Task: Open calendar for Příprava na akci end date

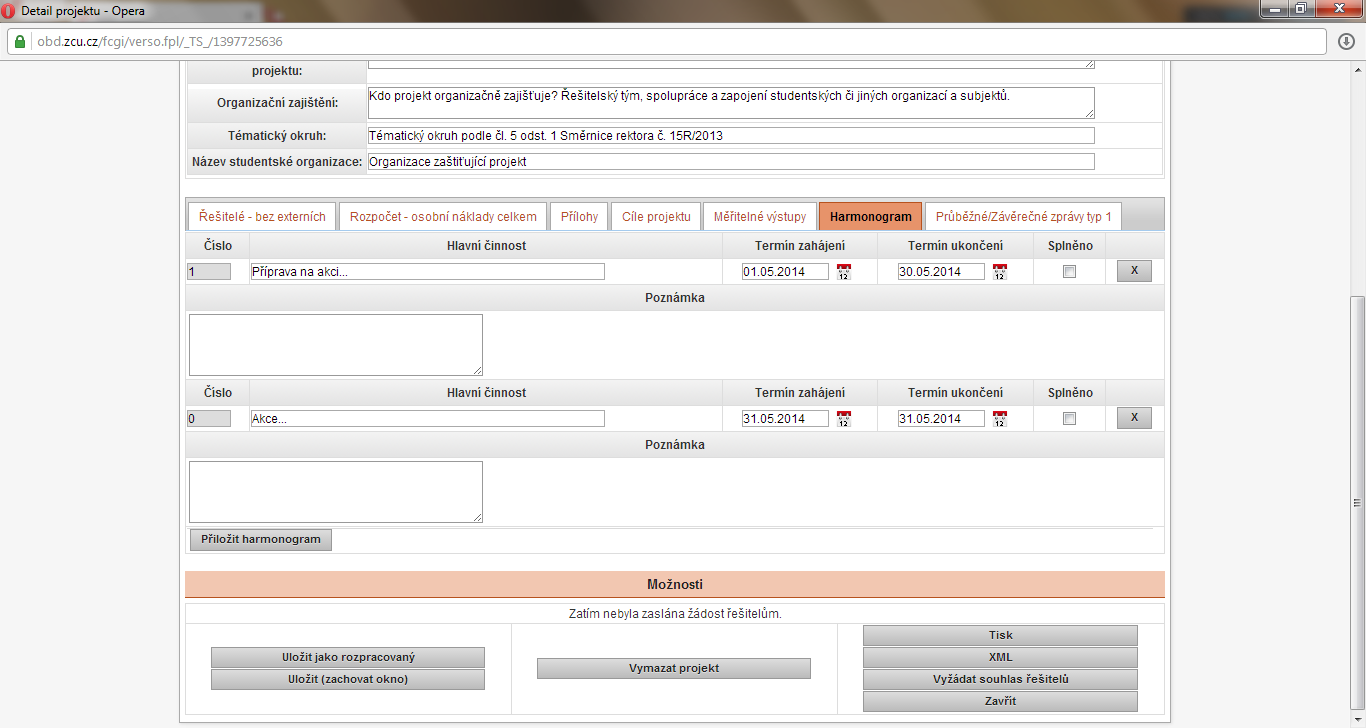Action: pyautogui.click(x=999, y=271)
